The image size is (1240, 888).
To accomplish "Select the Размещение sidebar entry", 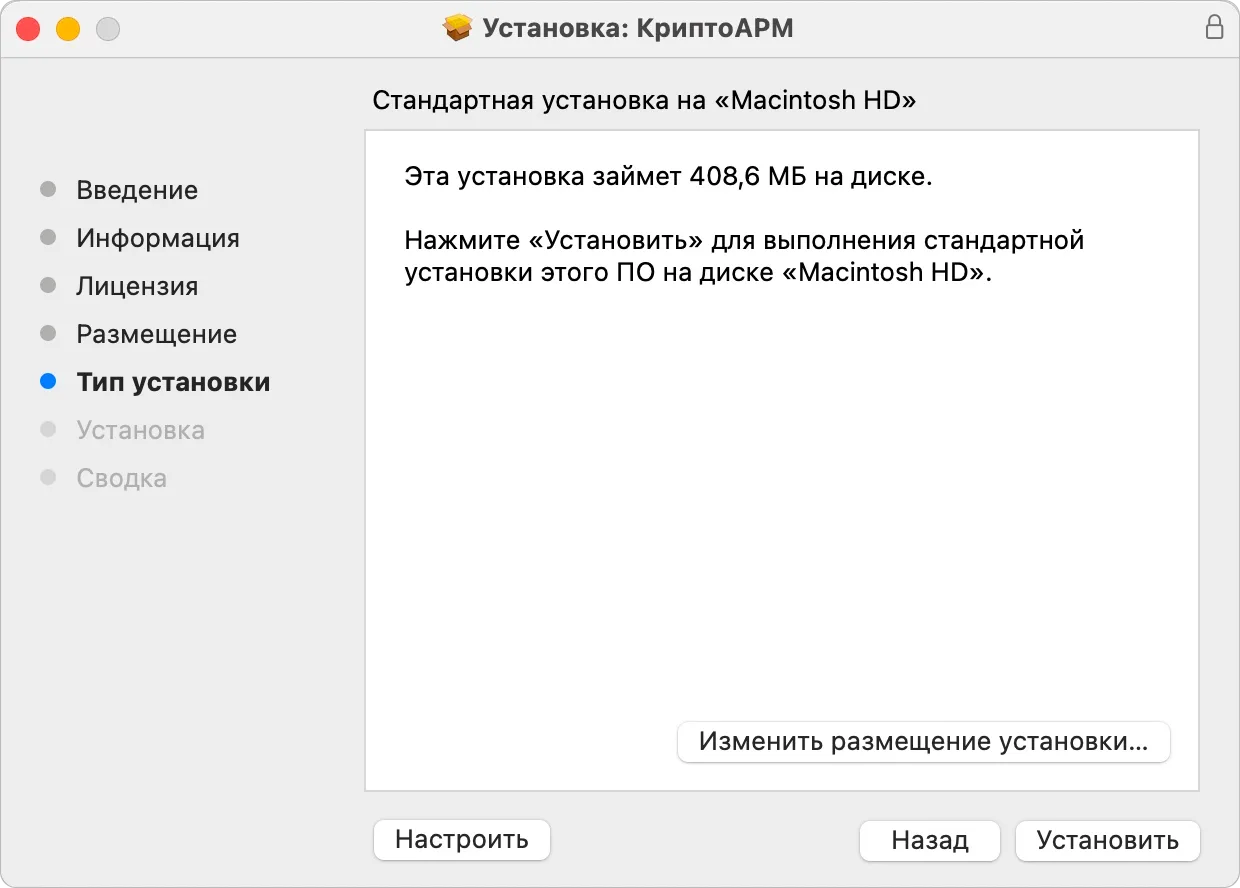I will 157,333.
